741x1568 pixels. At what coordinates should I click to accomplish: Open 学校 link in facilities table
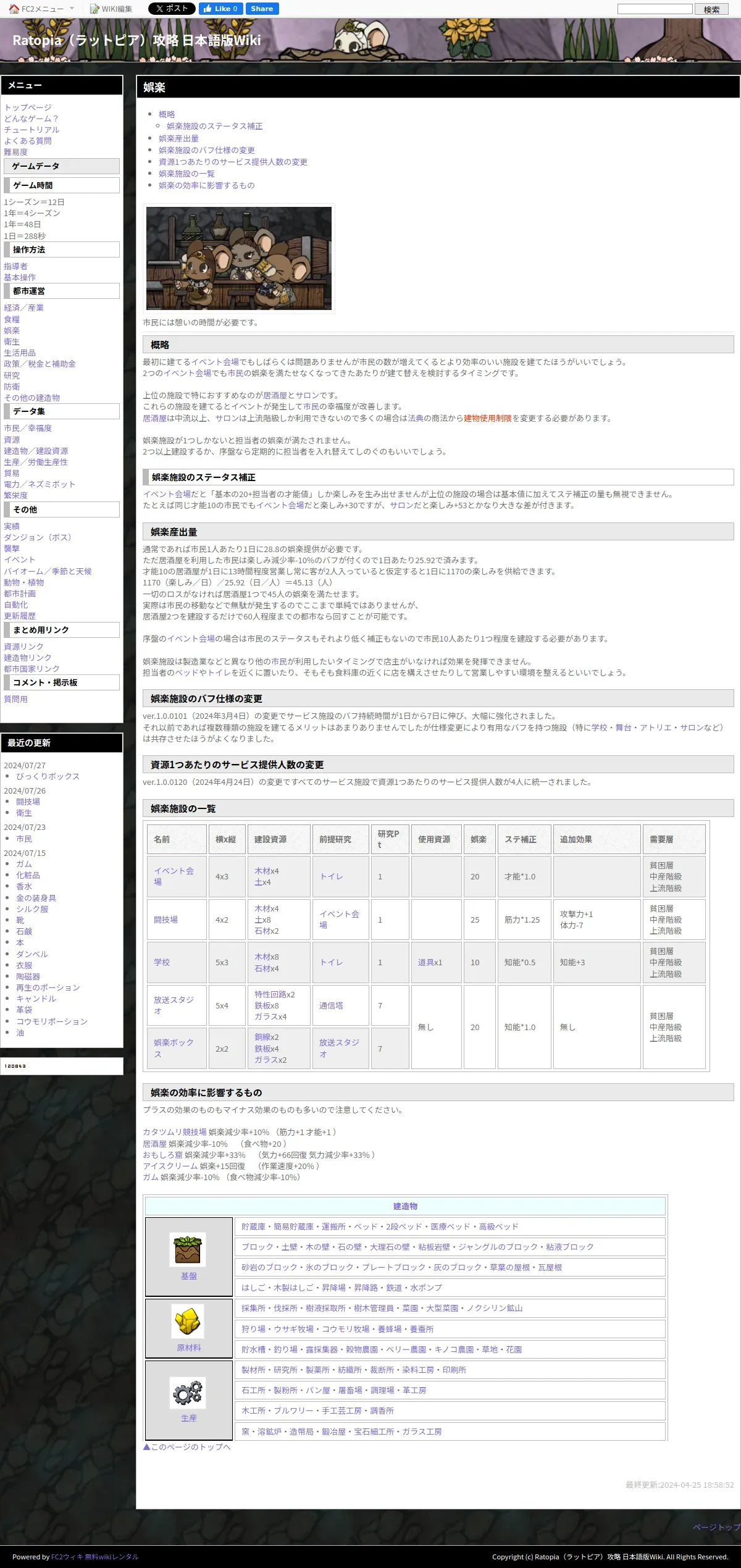pos(162,962)
